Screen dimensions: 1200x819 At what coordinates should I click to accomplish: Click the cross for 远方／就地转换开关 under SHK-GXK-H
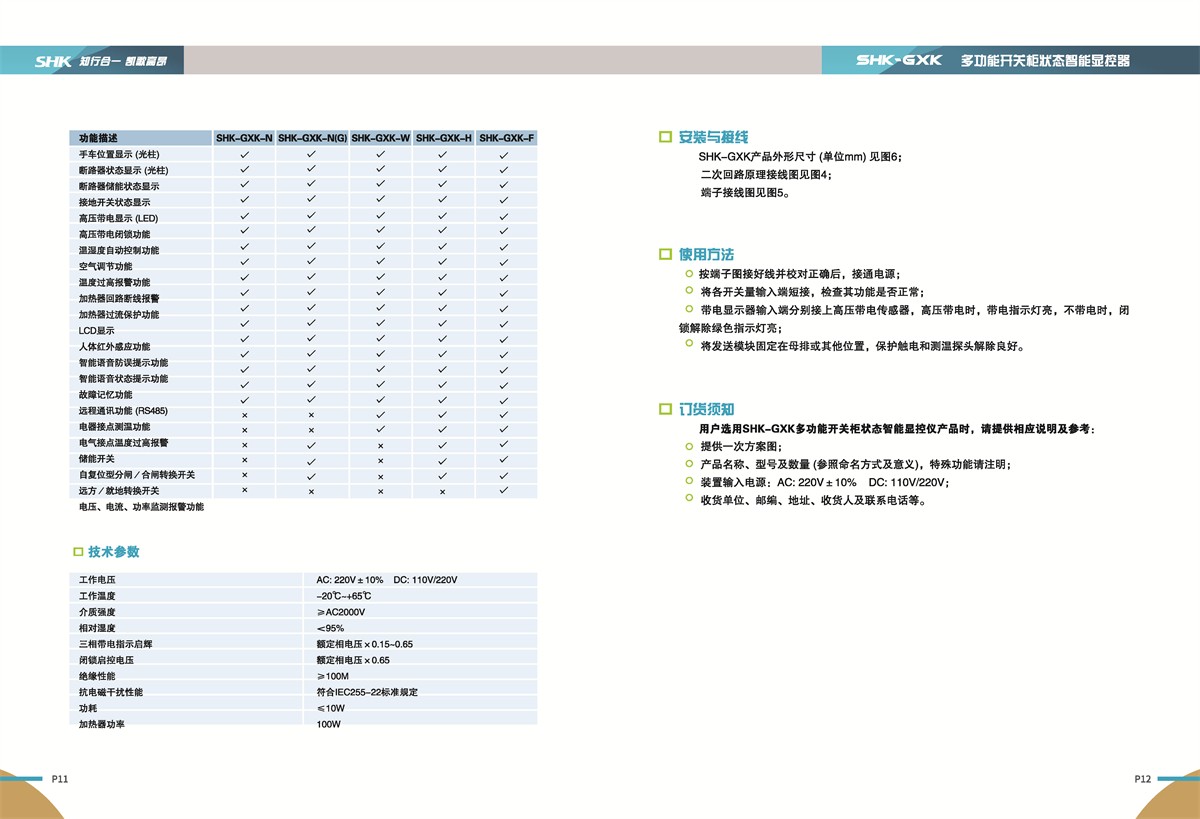[x=443, y=492]
